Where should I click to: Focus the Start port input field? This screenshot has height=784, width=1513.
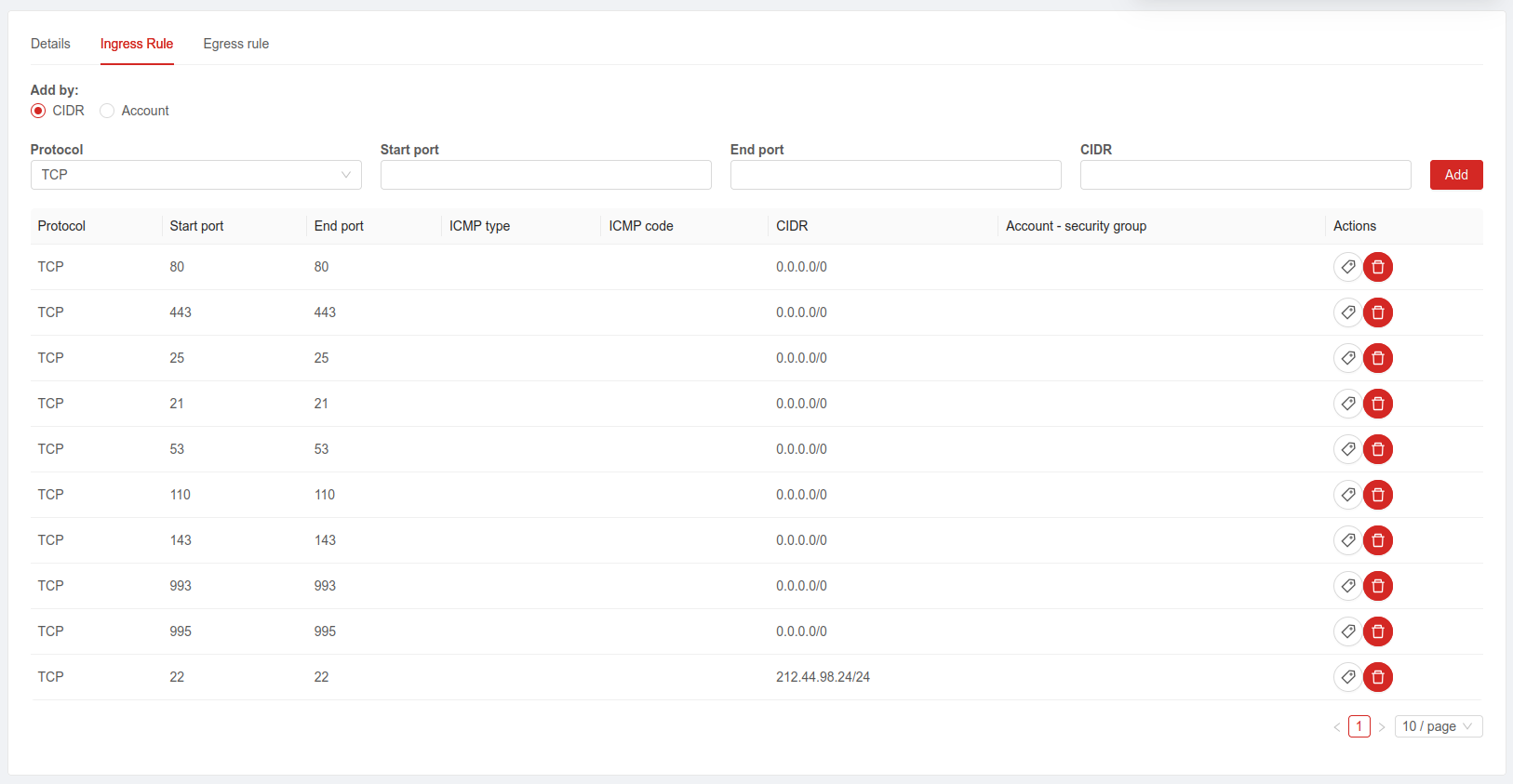click(x=545, y=175)
